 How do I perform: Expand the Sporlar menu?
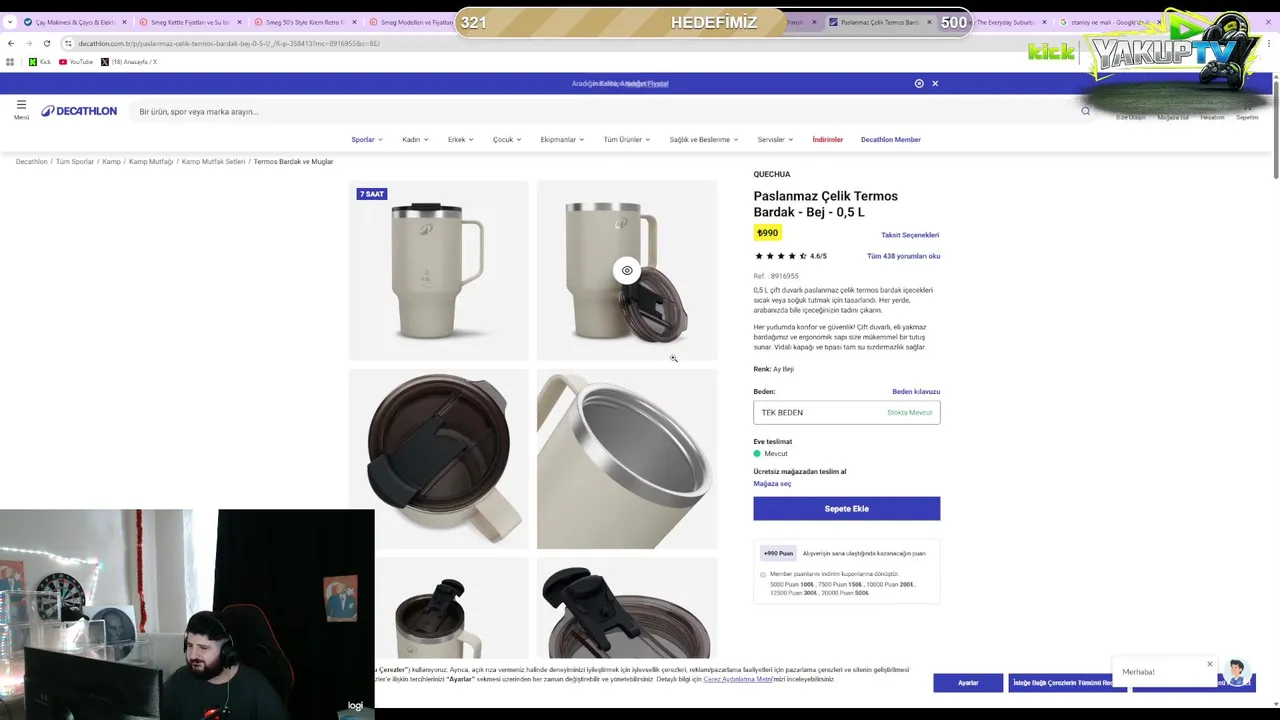pos(367,139)
